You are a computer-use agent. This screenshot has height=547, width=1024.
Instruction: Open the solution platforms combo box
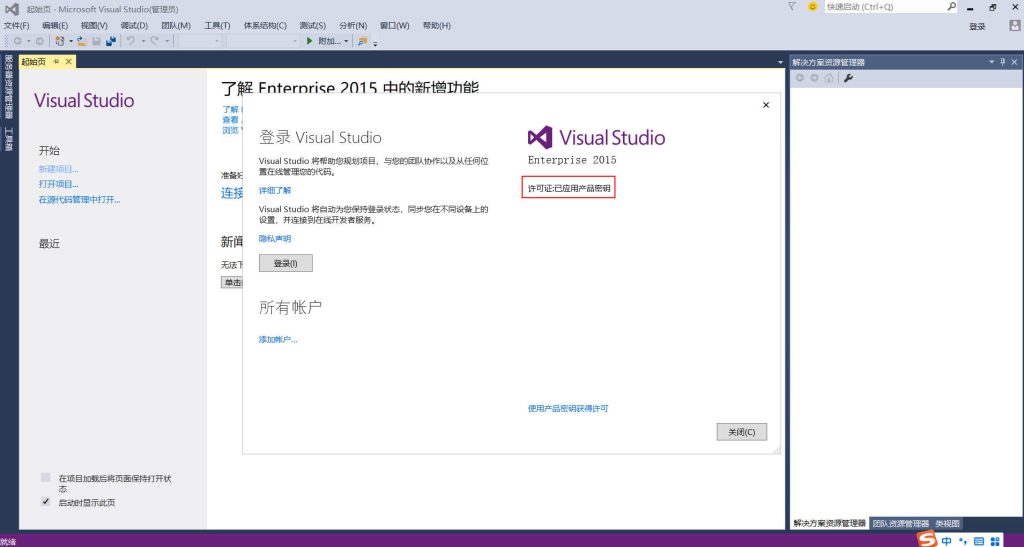tap(261, 41)
